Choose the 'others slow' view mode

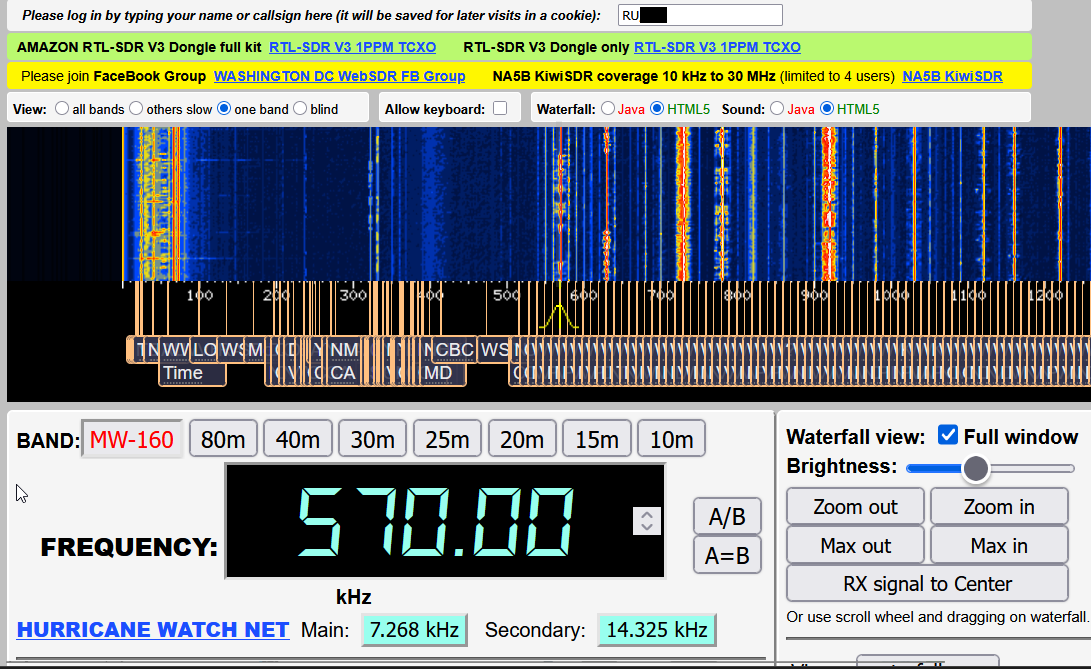point(137,109)
